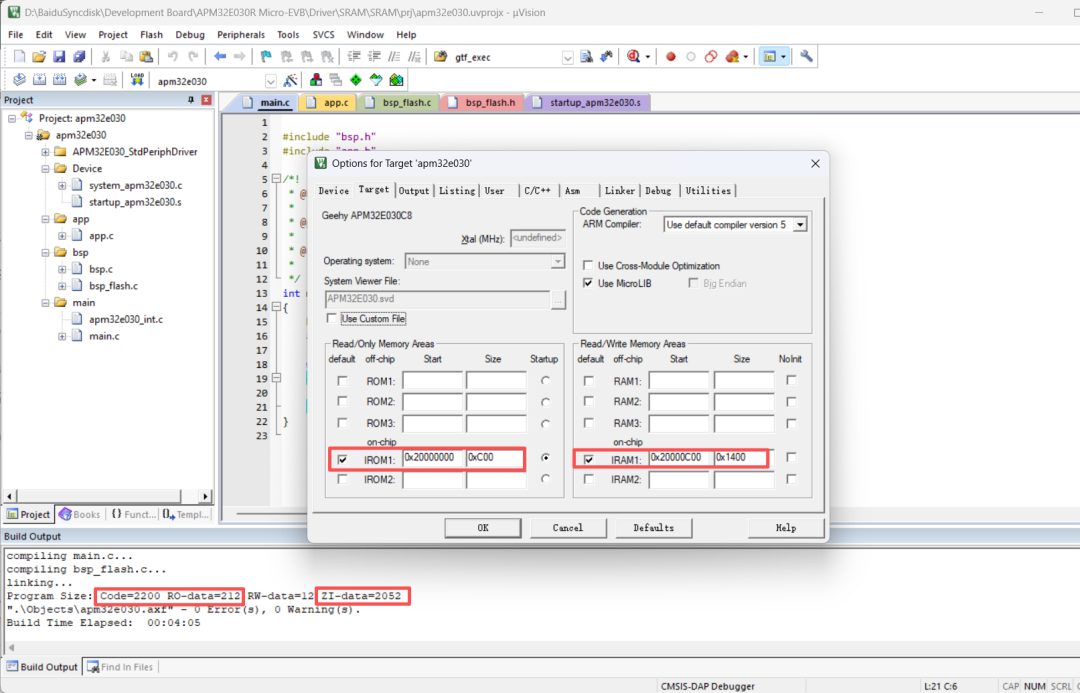Open the ARM Compiler version dropdown
Image resolution: width=1080 pixels, height=693 pixels.
coord(799,225)
